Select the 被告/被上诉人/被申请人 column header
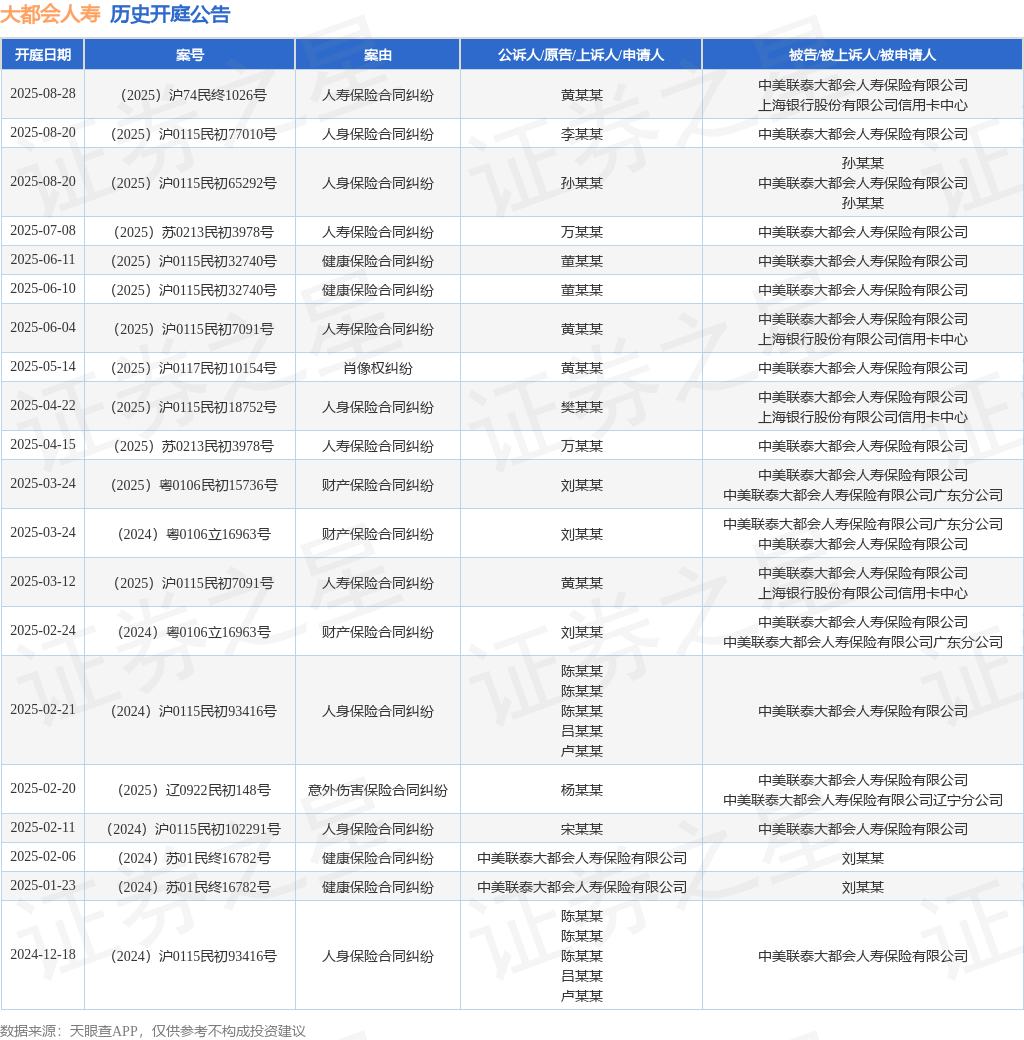This screenshot has width=1024, height=1040. pyautogui.click(x=862, y=54)
